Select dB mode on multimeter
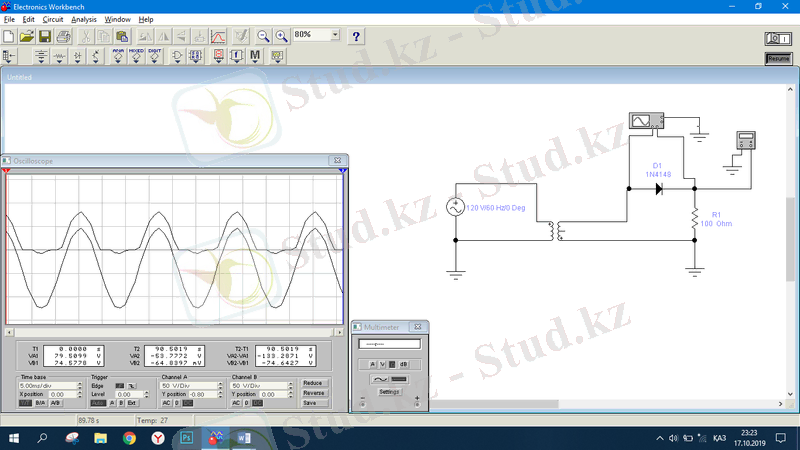This screenshot has width=800, height=450. [x=404, y=364]
